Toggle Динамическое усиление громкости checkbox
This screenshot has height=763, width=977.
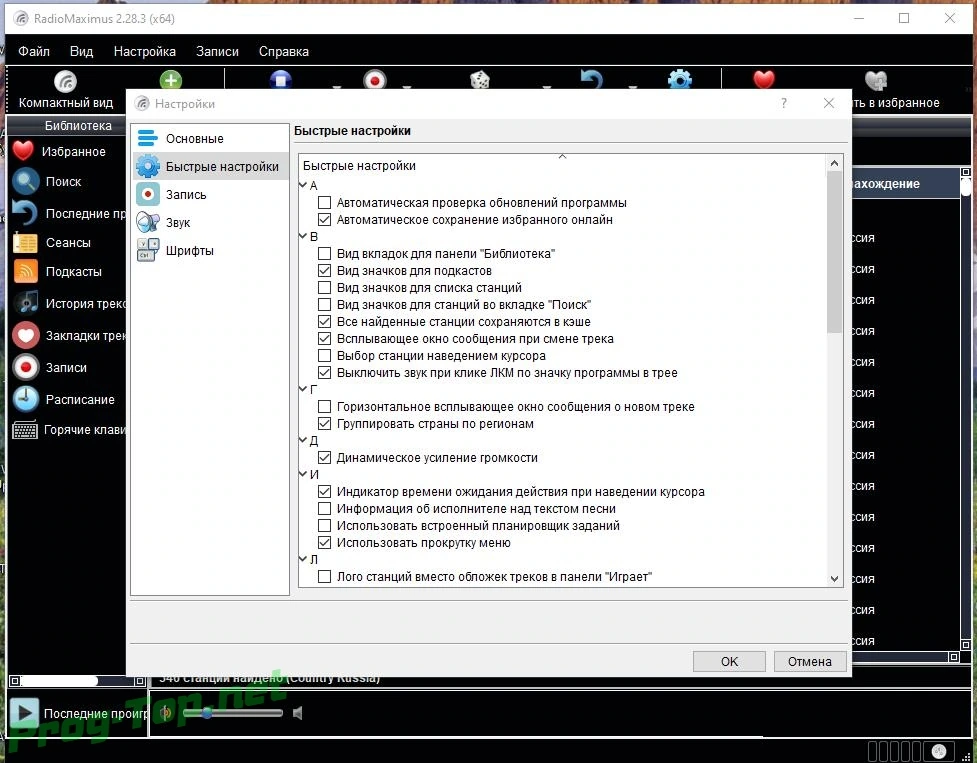[324, 457]
